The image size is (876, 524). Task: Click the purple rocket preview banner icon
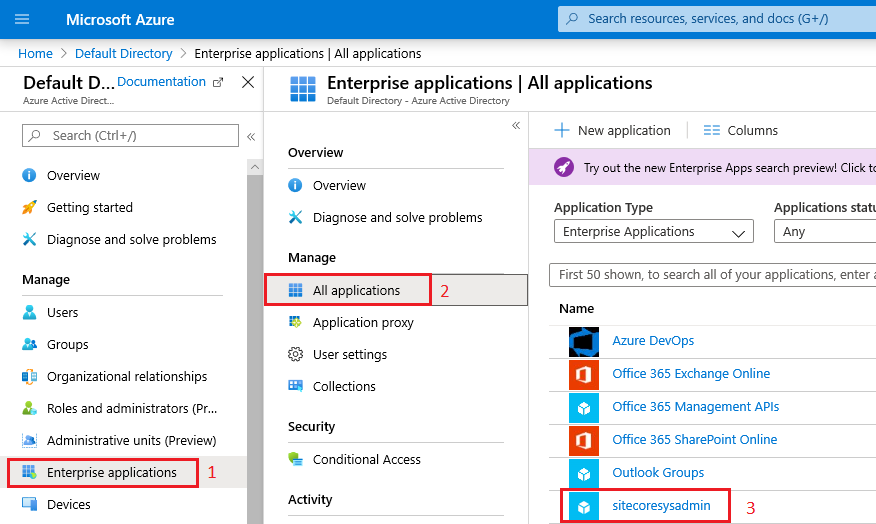564,167
